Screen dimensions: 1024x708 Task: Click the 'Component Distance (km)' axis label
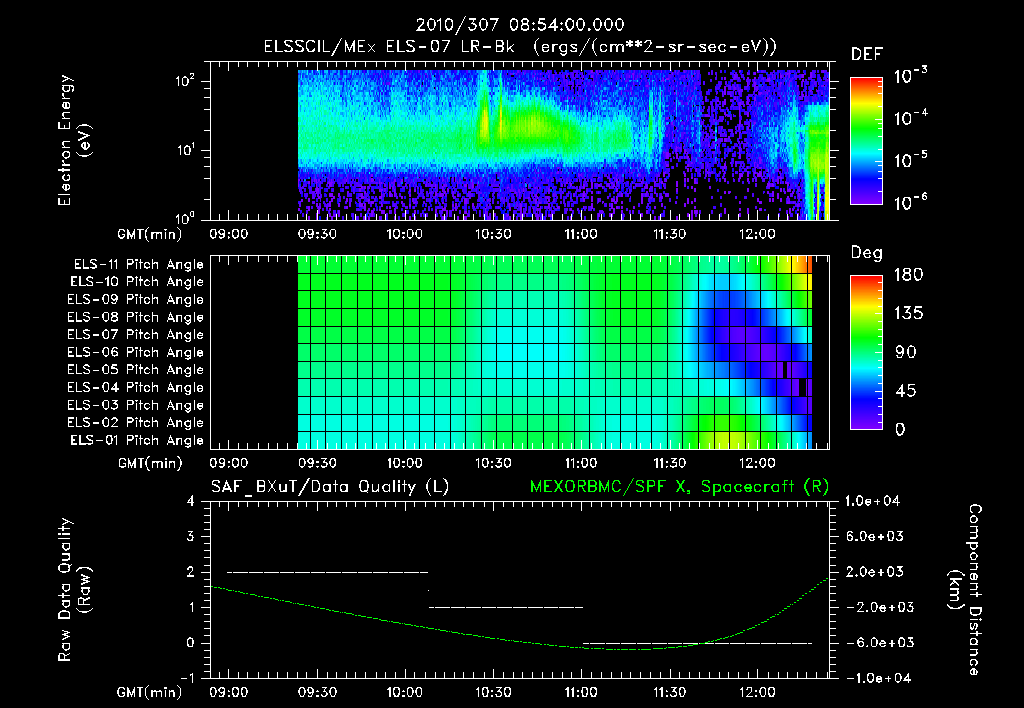pyautogui.click(x=965, y=589)
